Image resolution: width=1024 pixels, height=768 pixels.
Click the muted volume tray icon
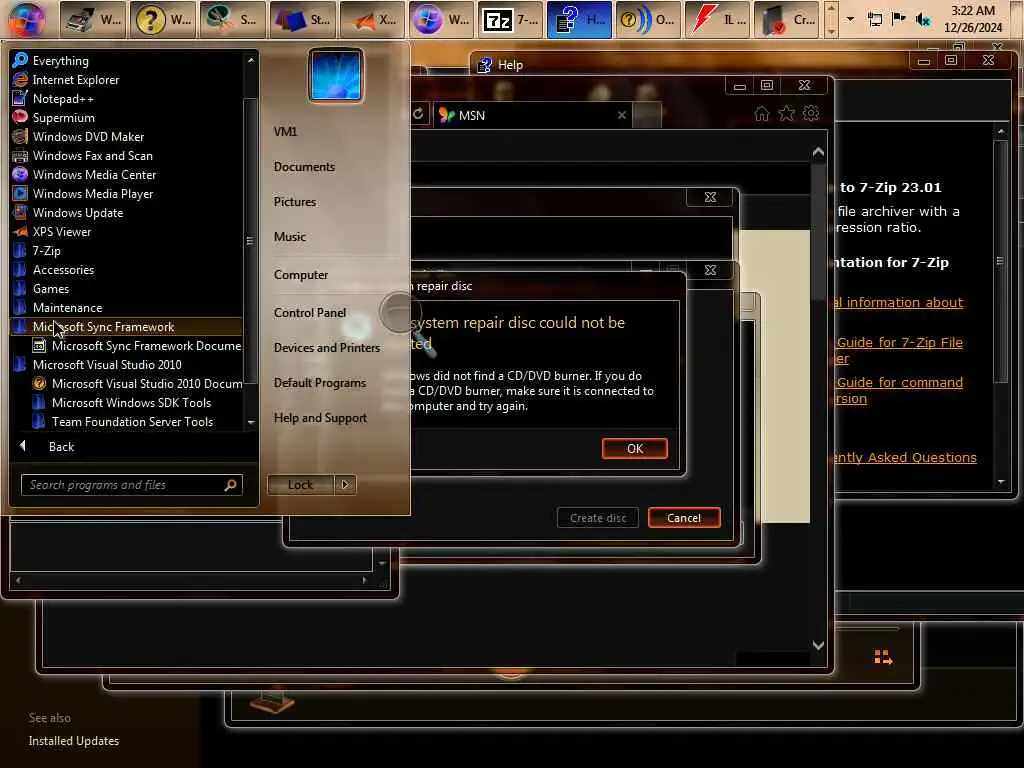[x=923, y=20]
